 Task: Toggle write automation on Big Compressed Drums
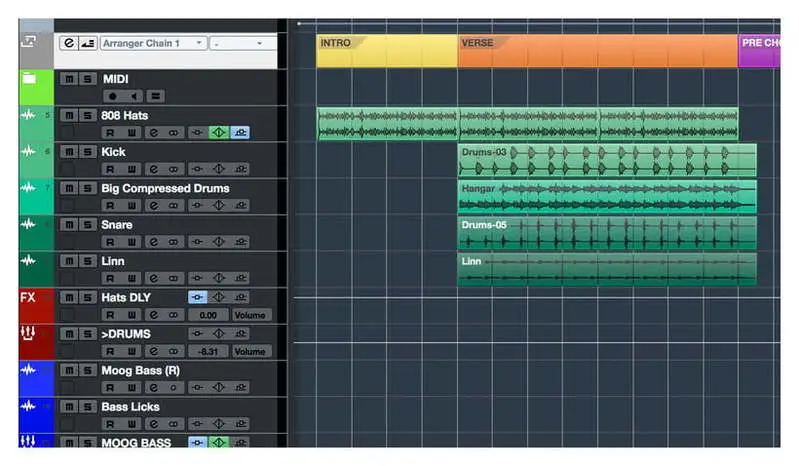click(131, 206)
